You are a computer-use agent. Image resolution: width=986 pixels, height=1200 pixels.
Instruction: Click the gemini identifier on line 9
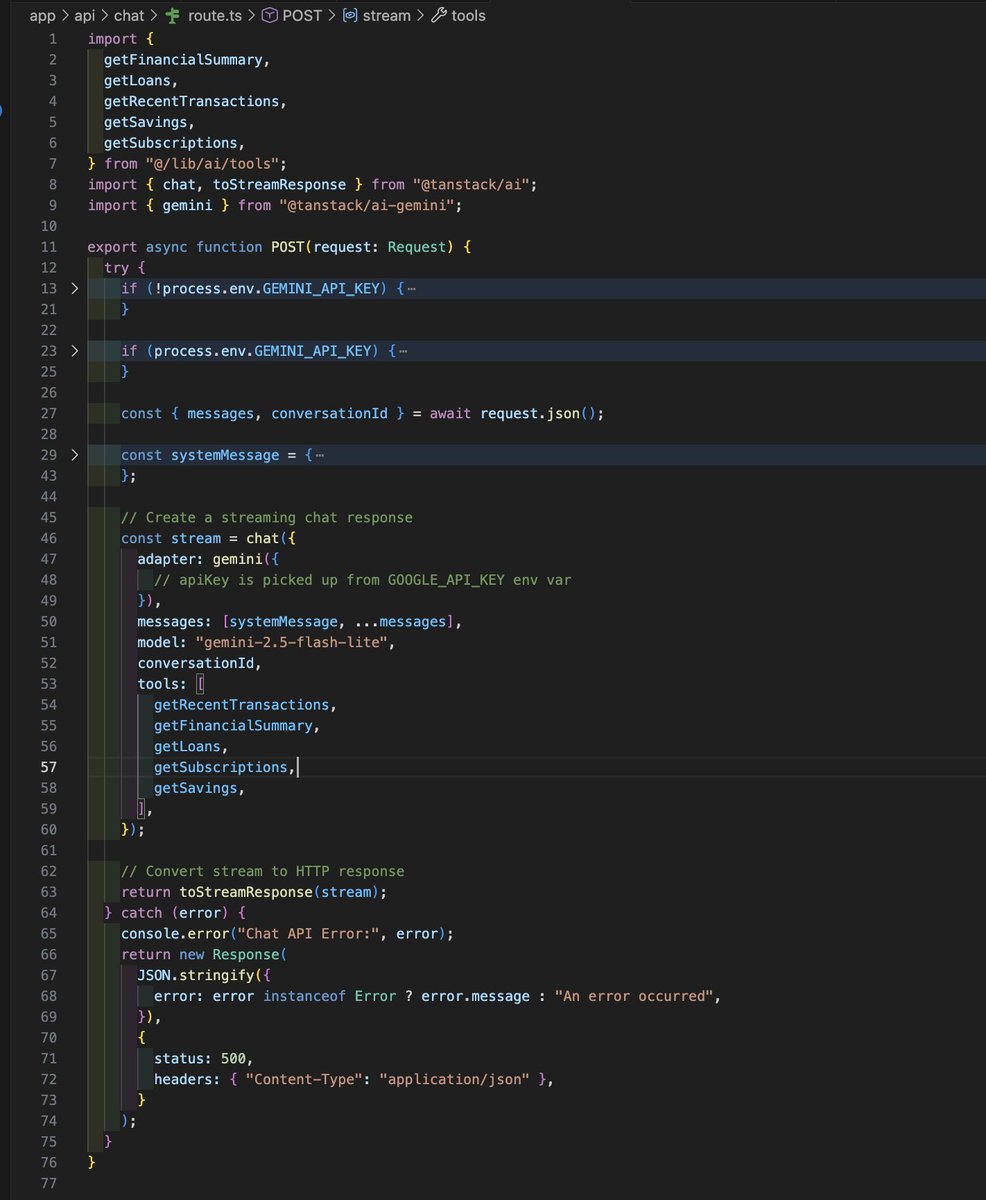[x=186, y=205]
